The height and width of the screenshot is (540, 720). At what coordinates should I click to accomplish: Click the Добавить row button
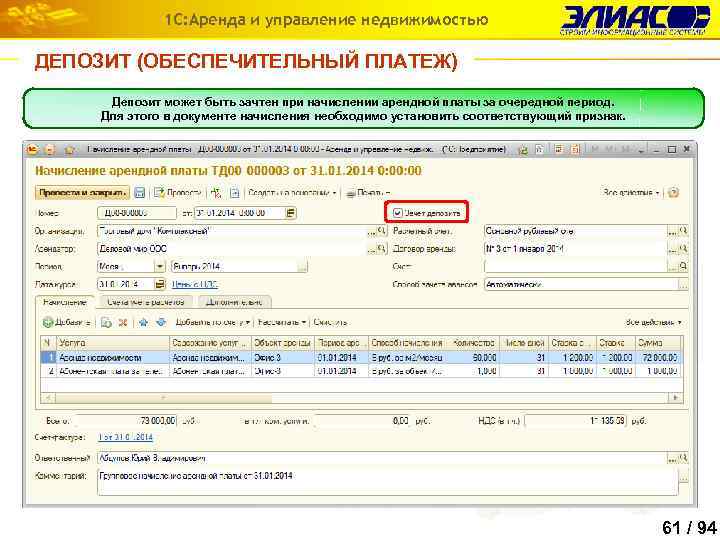pos(67,322)
